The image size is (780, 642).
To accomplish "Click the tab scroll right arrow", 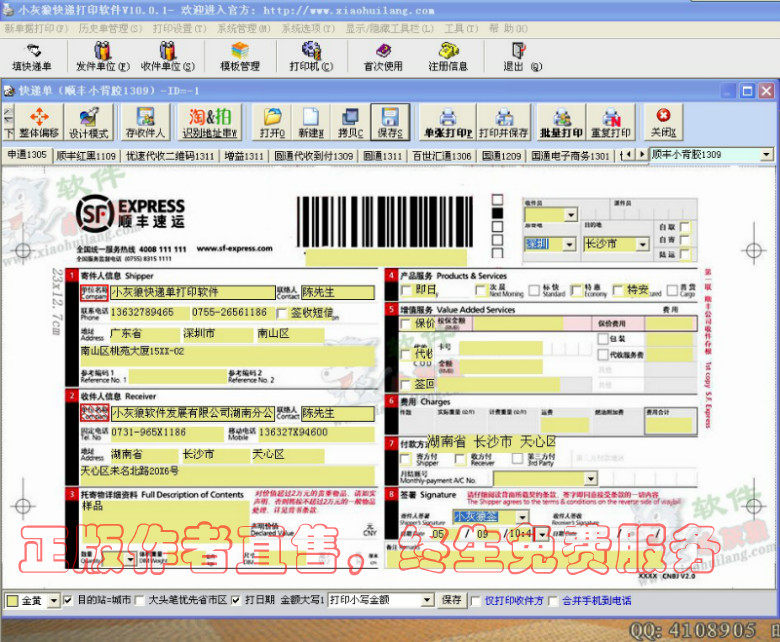I will [642, 155].
